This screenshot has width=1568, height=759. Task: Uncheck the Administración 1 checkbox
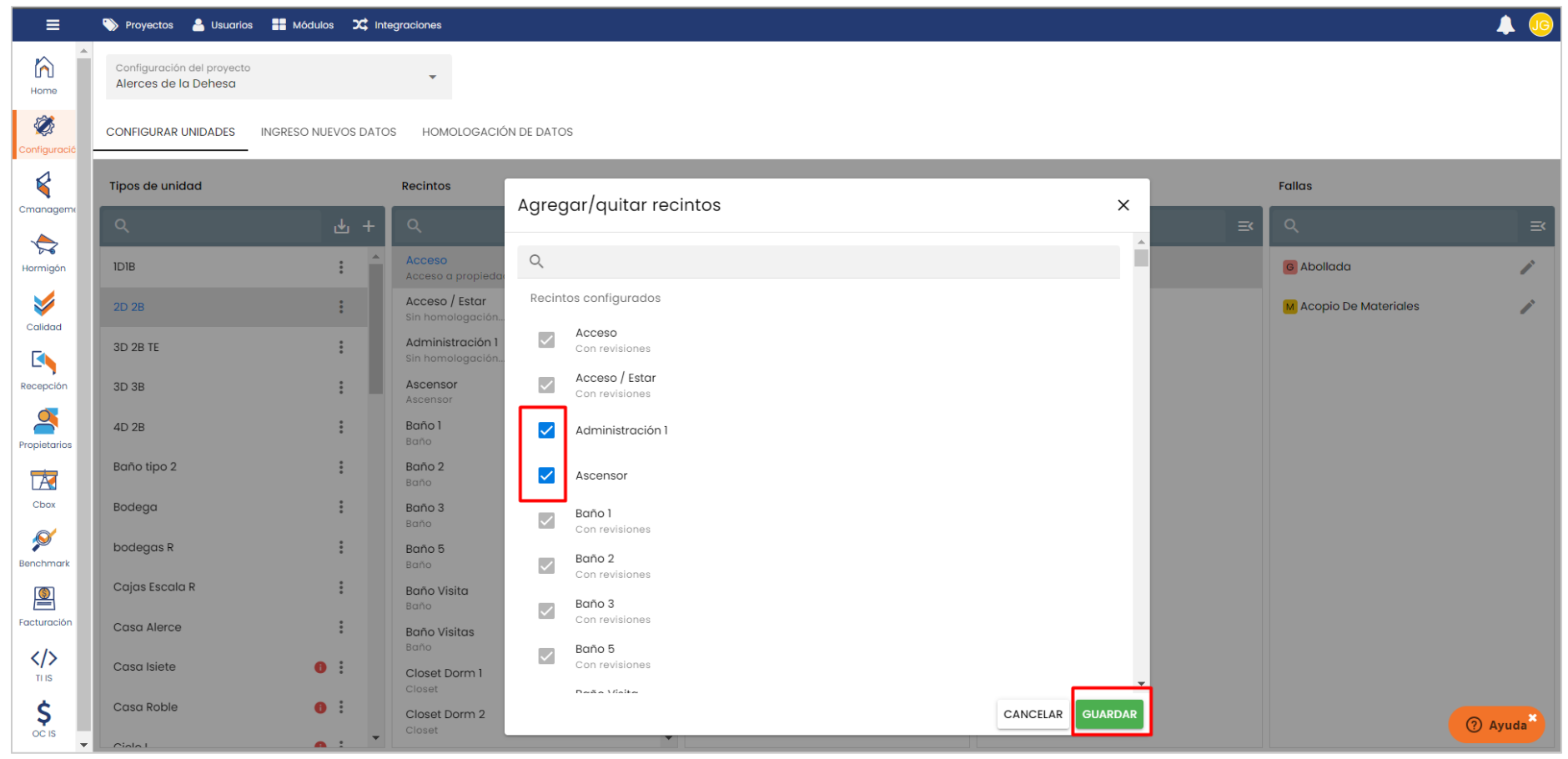(546, 430)
